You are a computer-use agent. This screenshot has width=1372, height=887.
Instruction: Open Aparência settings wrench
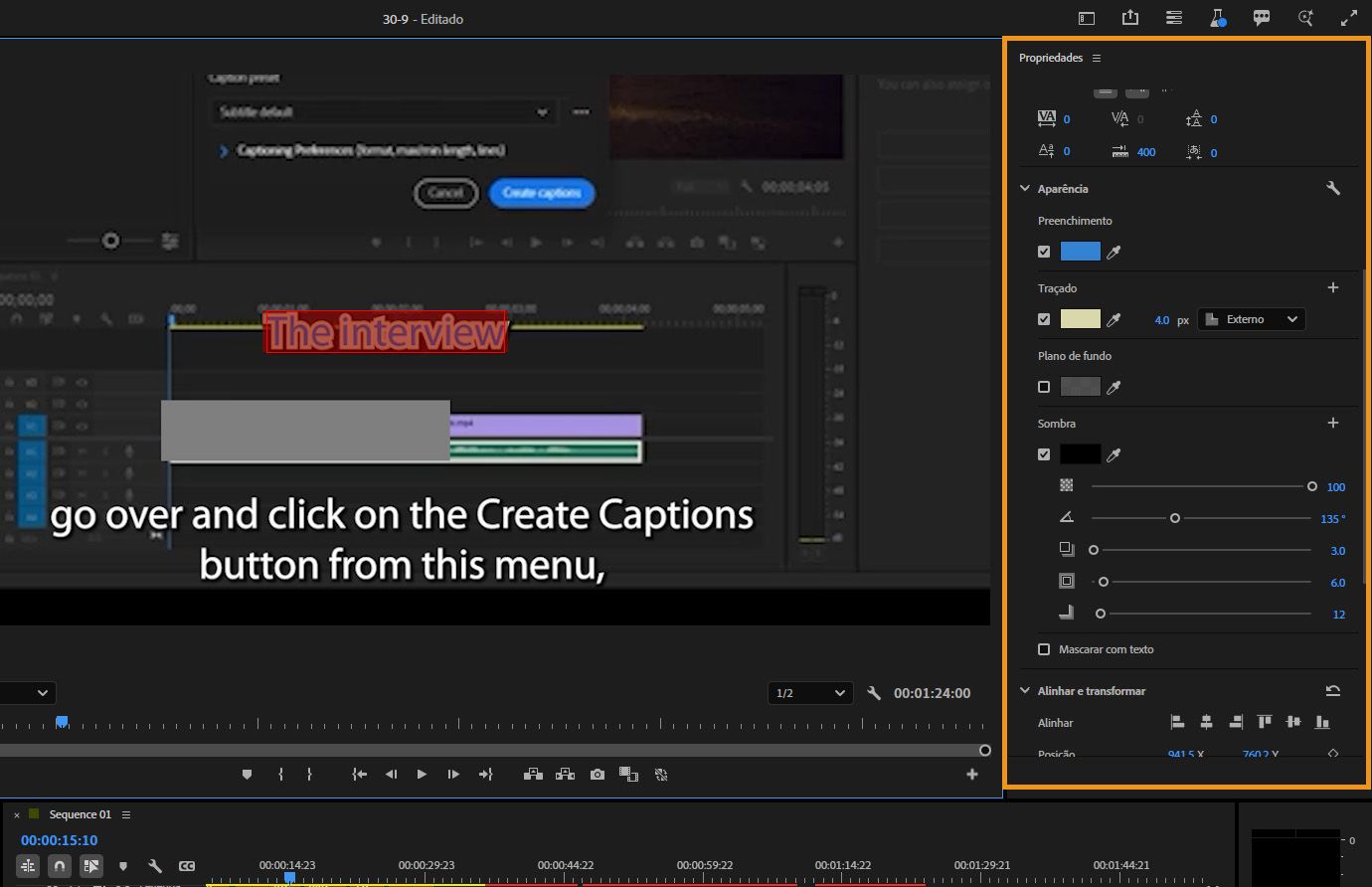(1333, 188)
